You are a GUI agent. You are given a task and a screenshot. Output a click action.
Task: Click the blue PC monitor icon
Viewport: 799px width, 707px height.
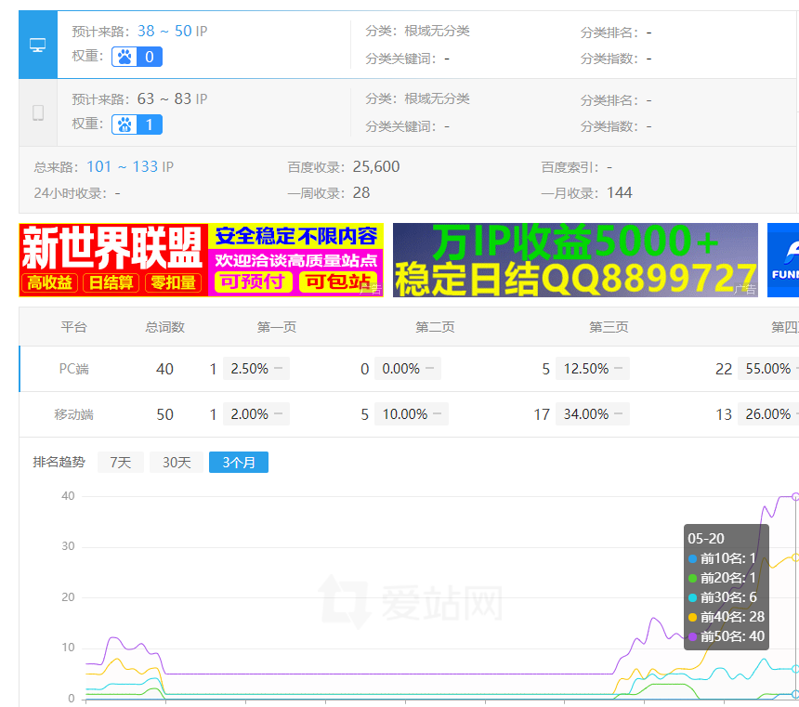click(x=38, y=45)
